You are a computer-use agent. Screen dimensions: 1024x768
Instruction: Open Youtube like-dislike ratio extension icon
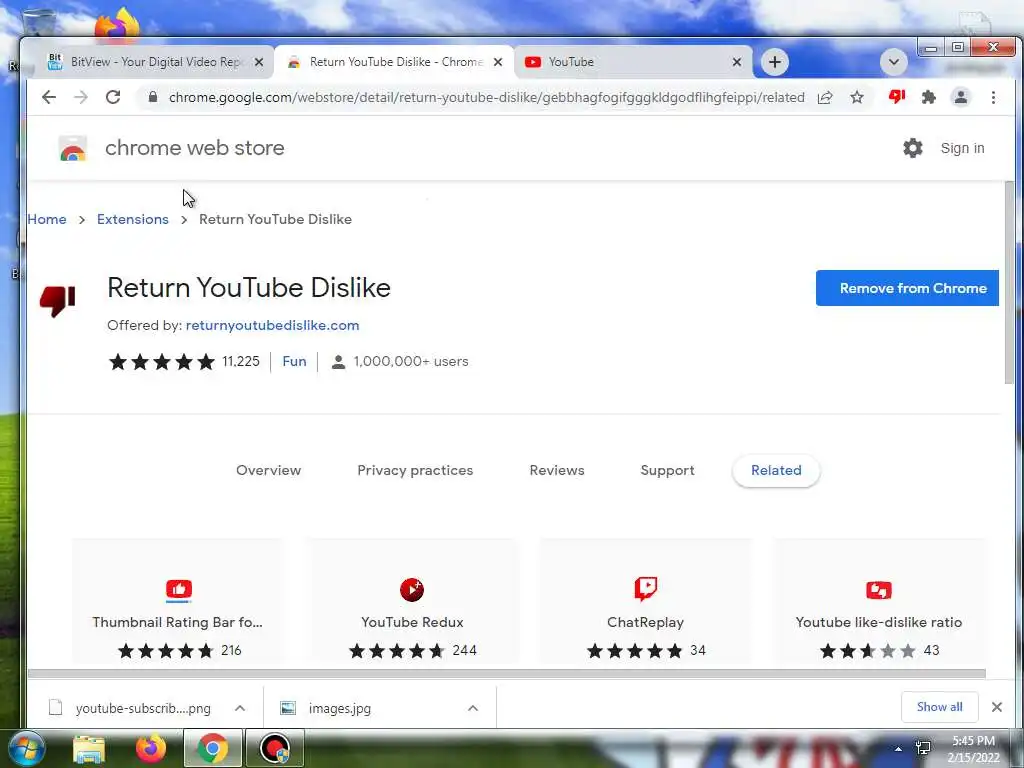pyautogui.click(x=878, y=590)
